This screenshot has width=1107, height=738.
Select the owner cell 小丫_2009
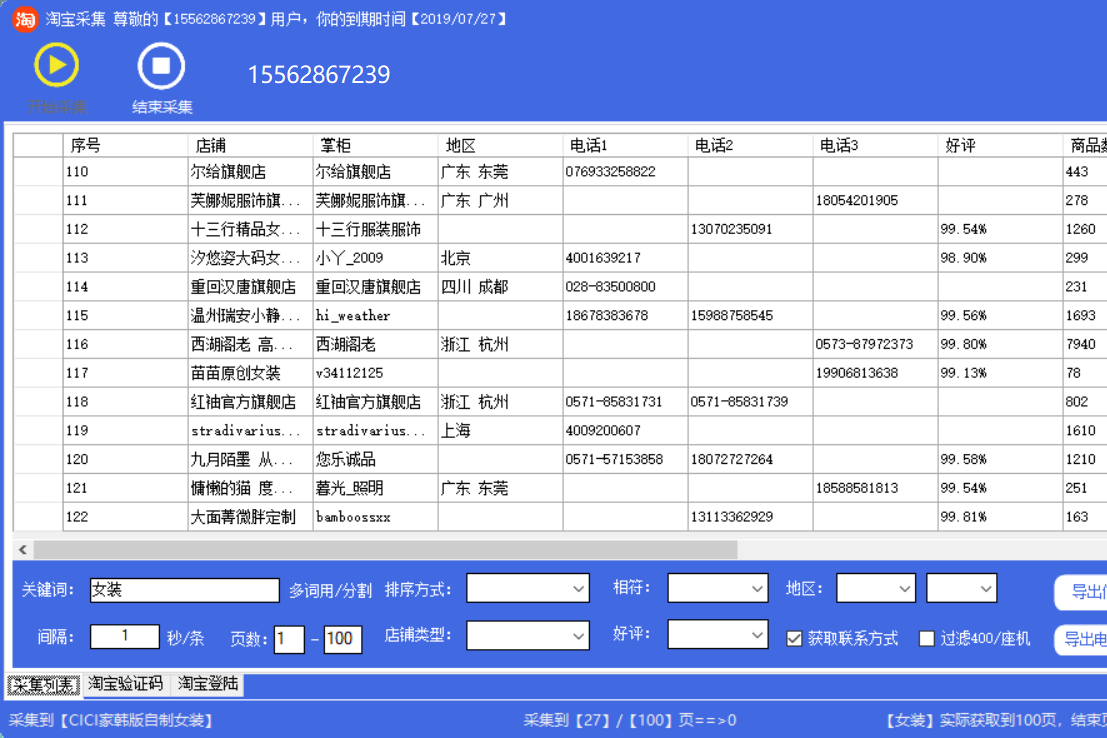pyautogui.click(x=375, y=258)
